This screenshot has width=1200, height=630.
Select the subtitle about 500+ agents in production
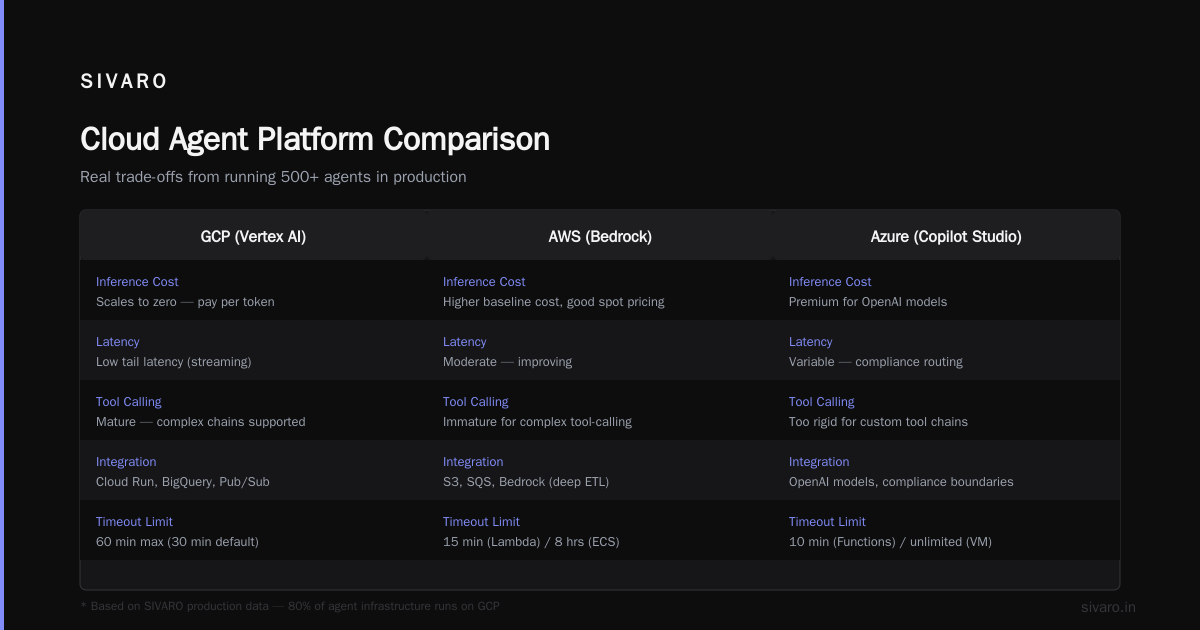(x=273, y=177)
